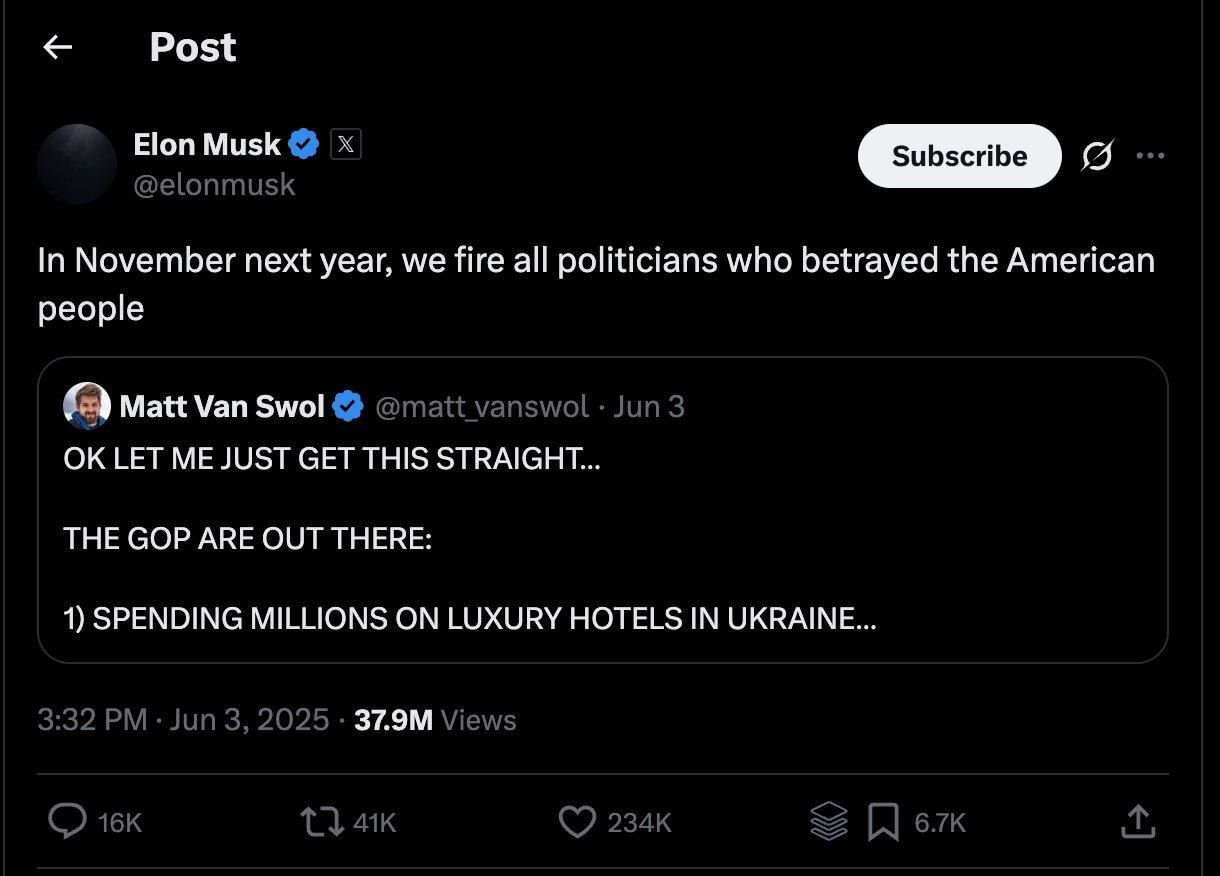Open Elon Musk's profile avatar
This screenshot has width=1220, height=876.
[77, 164]
